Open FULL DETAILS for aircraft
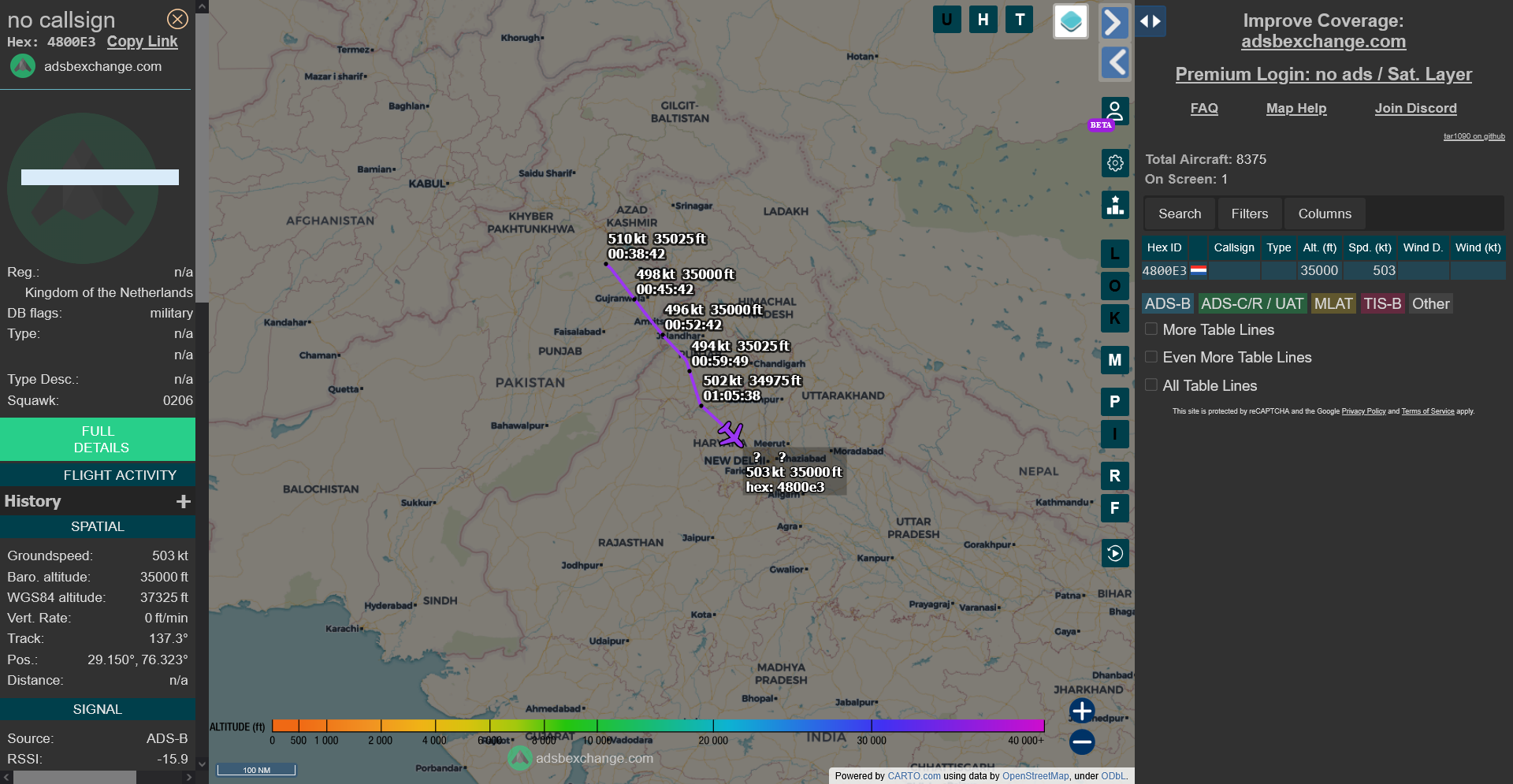This screenshot has width=1513, height=784. 98,439
